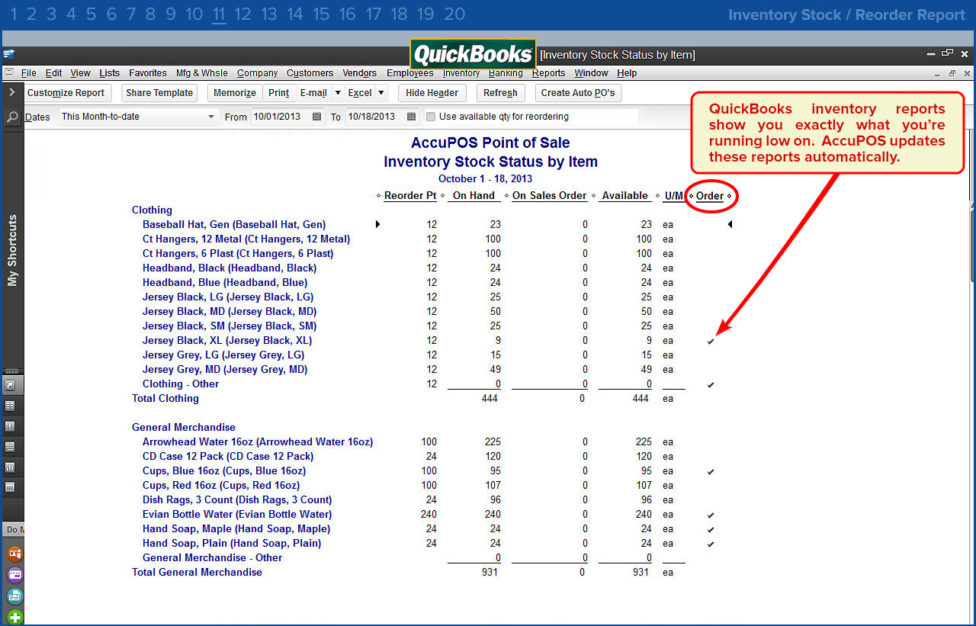Image resolution: width=976 pixels, height=626 pixels.
Task: Click the Print button
Action: (278, 93)
